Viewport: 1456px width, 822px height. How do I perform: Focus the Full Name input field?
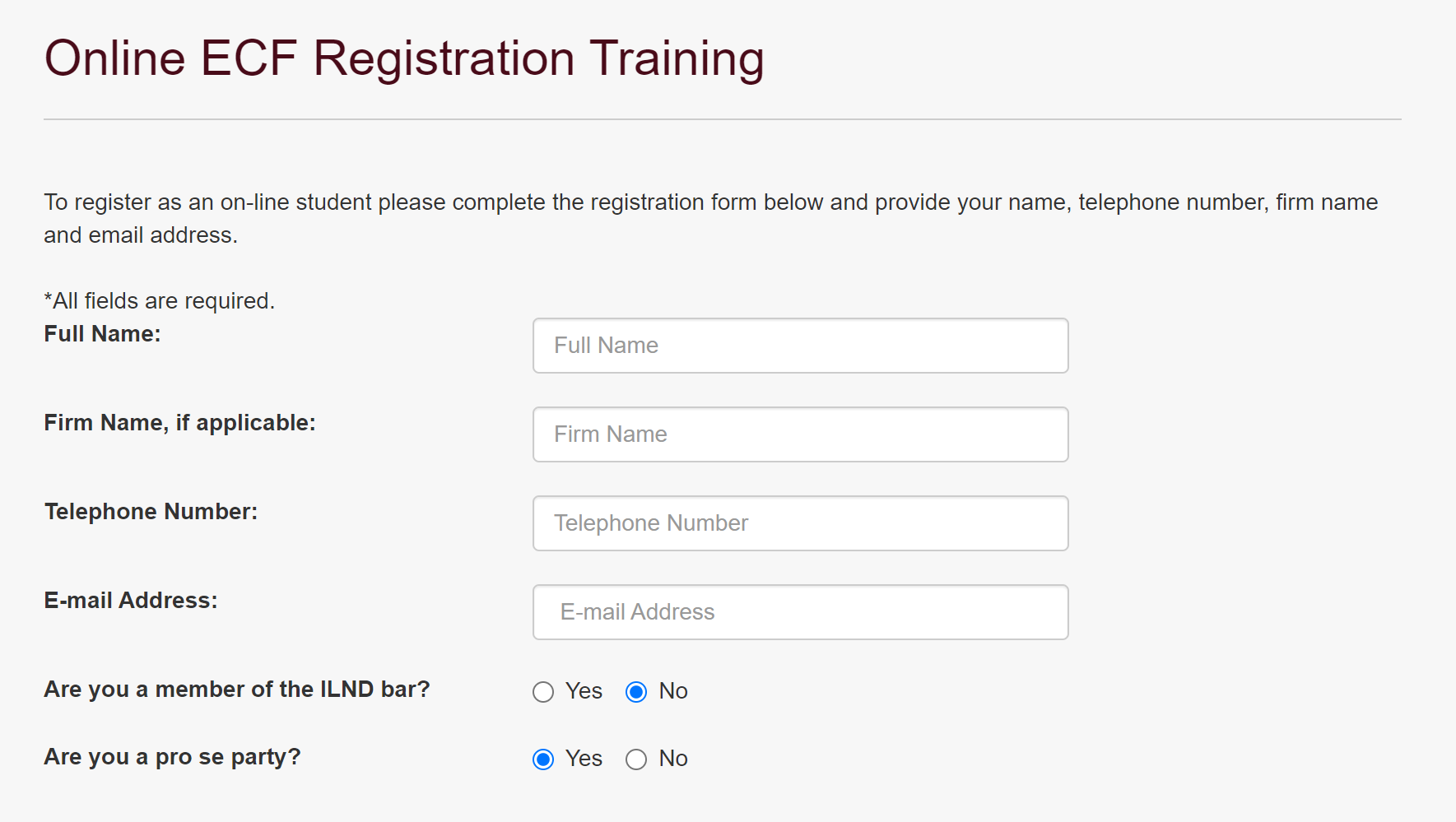(x=800, y=346)
